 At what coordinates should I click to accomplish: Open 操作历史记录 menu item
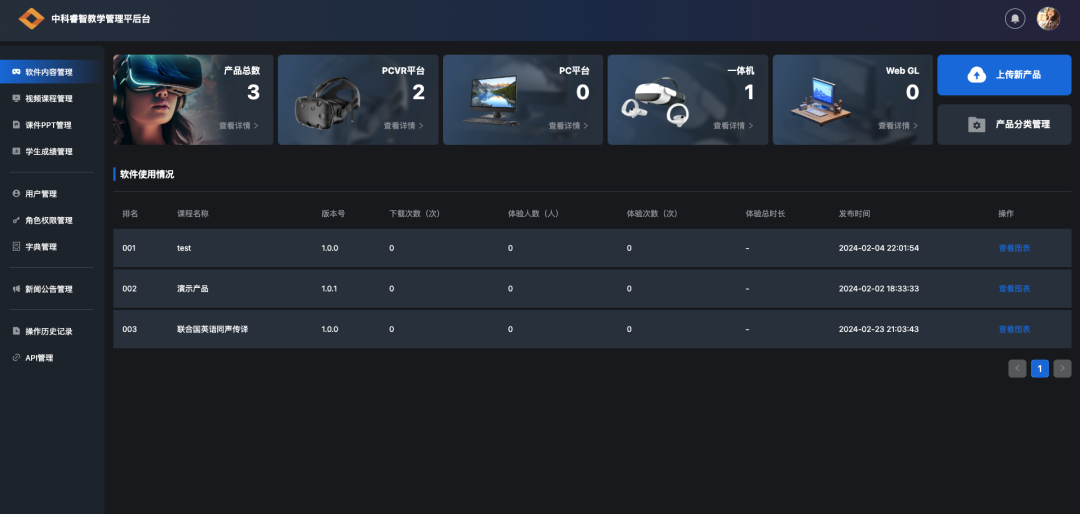coord(48,331)
